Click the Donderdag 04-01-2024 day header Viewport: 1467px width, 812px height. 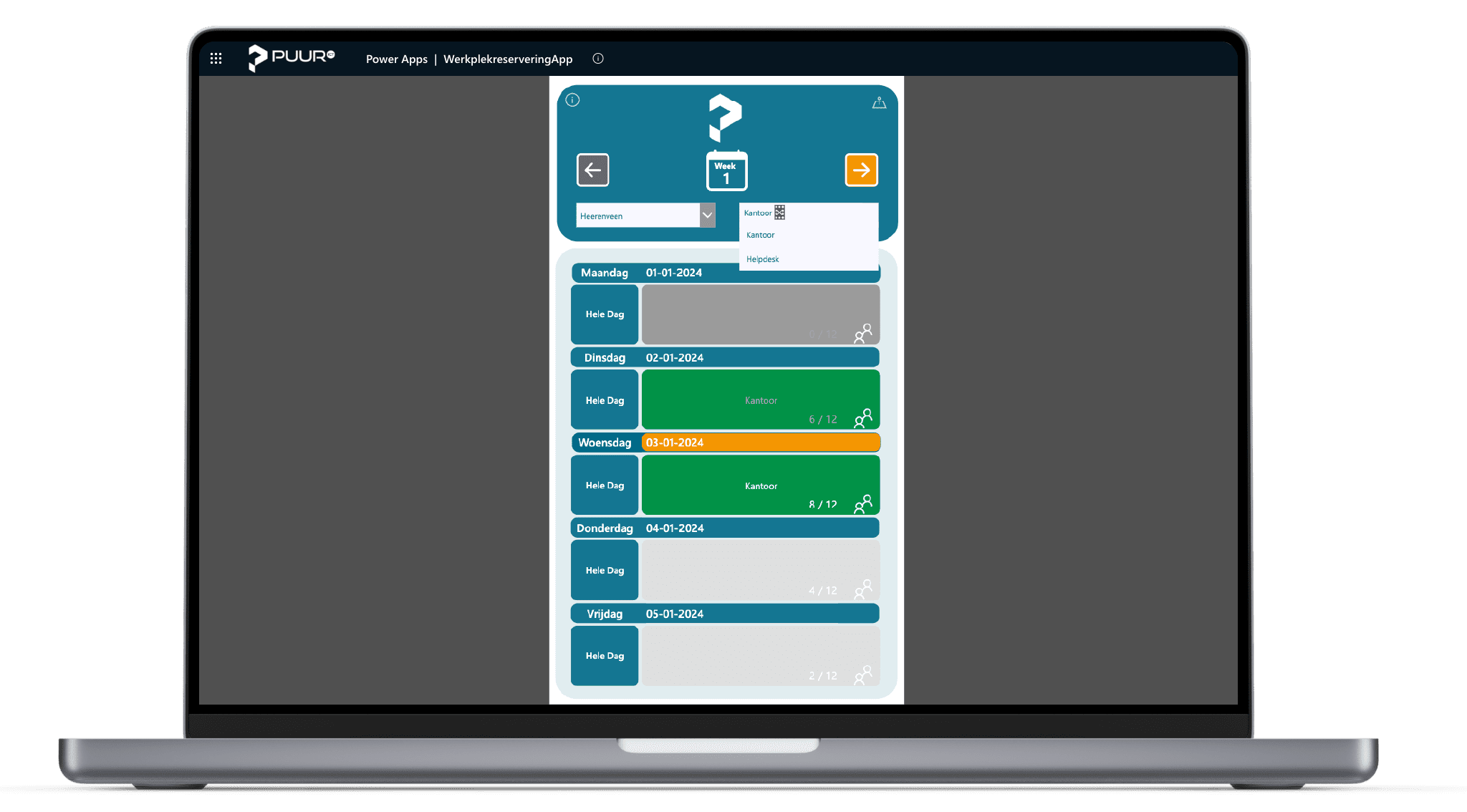(725, 528)
